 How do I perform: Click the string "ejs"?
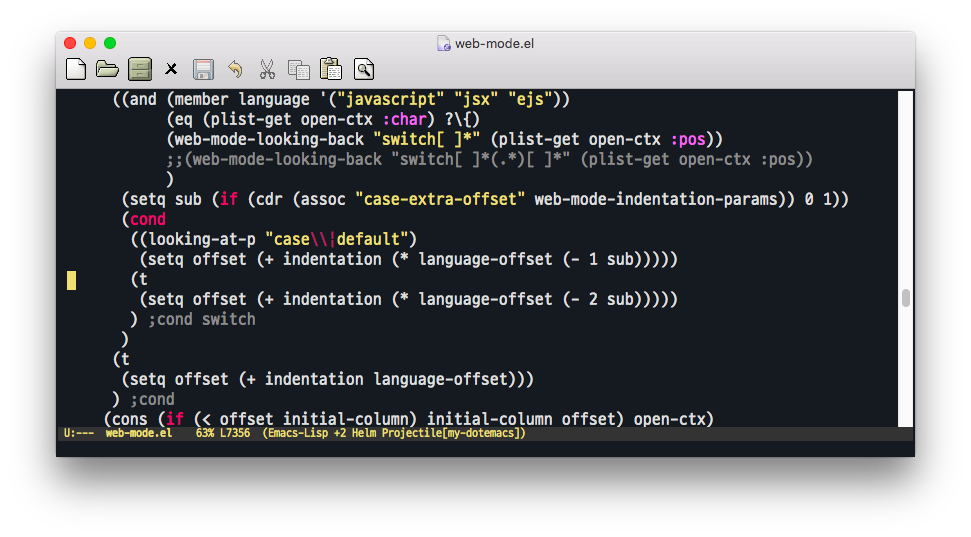click(529, 99)
